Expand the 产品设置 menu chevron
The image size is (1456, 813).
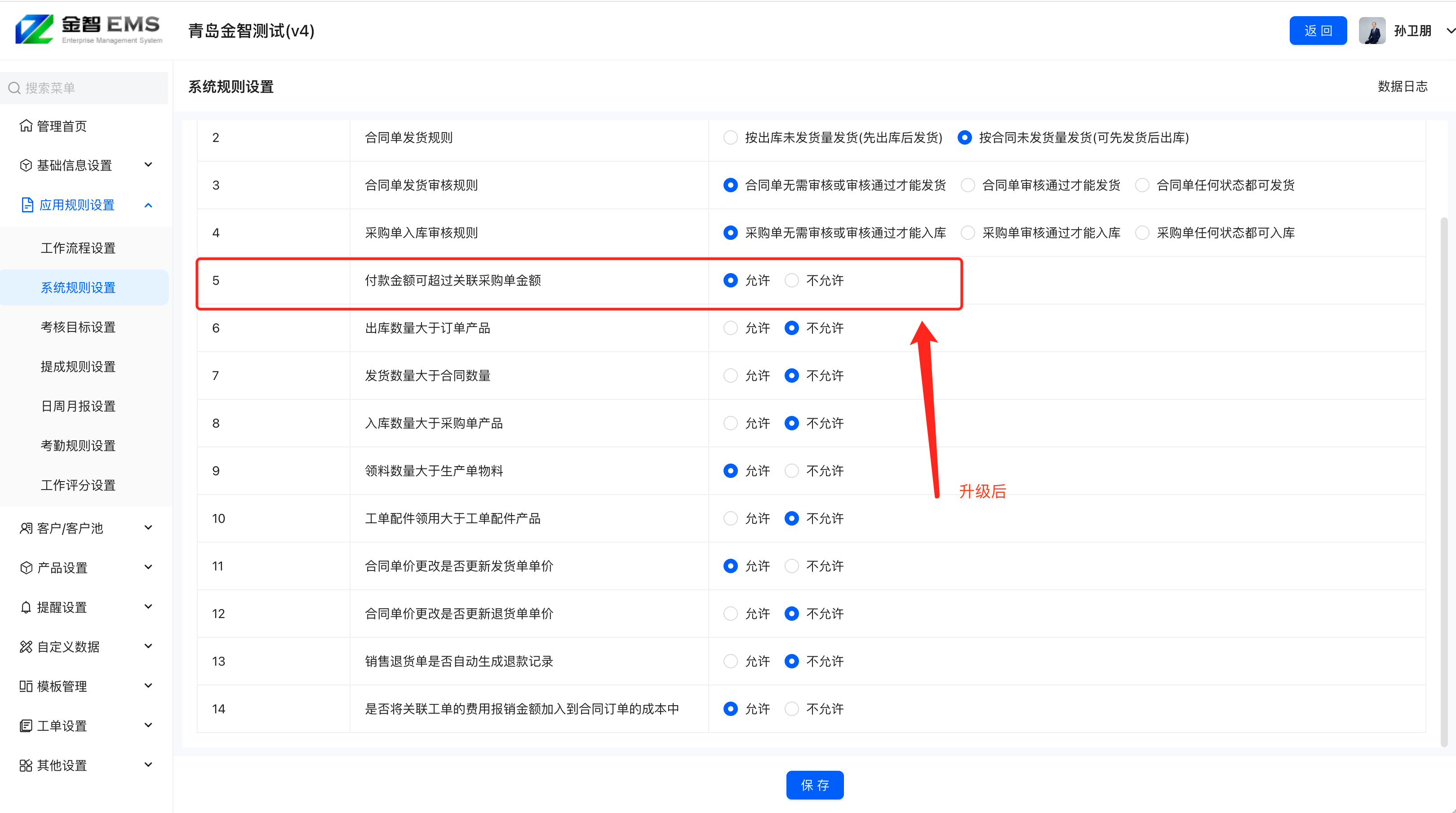tap(148, 567)
